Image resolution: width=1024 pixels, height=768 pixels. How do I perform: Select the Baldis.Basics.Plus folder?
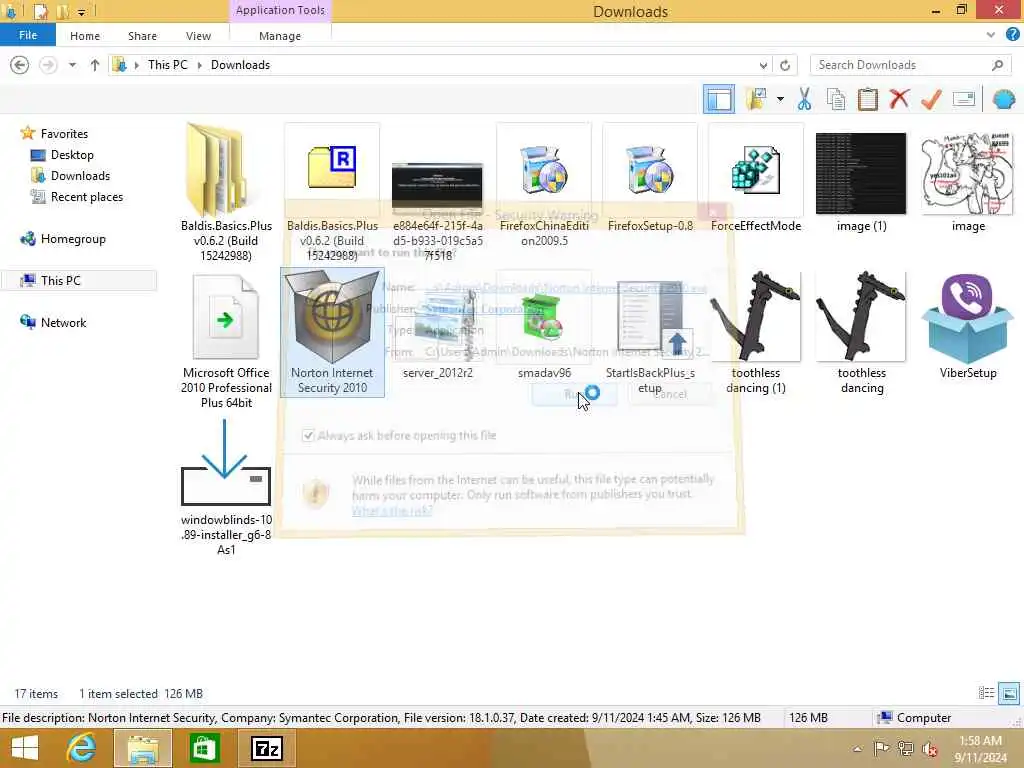[226, 193]
